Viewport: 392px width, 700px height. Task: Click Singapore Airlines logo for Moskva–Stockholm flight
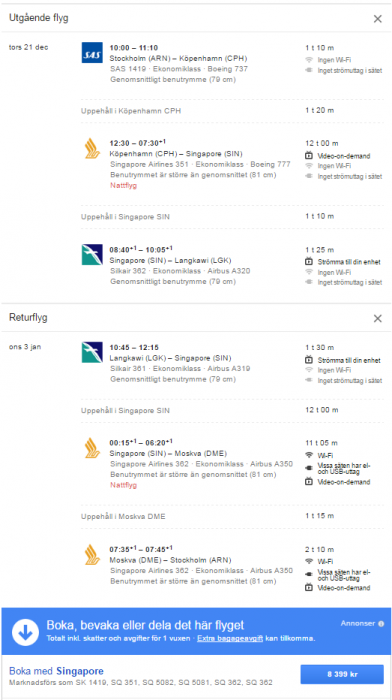(x=92, y=554)
